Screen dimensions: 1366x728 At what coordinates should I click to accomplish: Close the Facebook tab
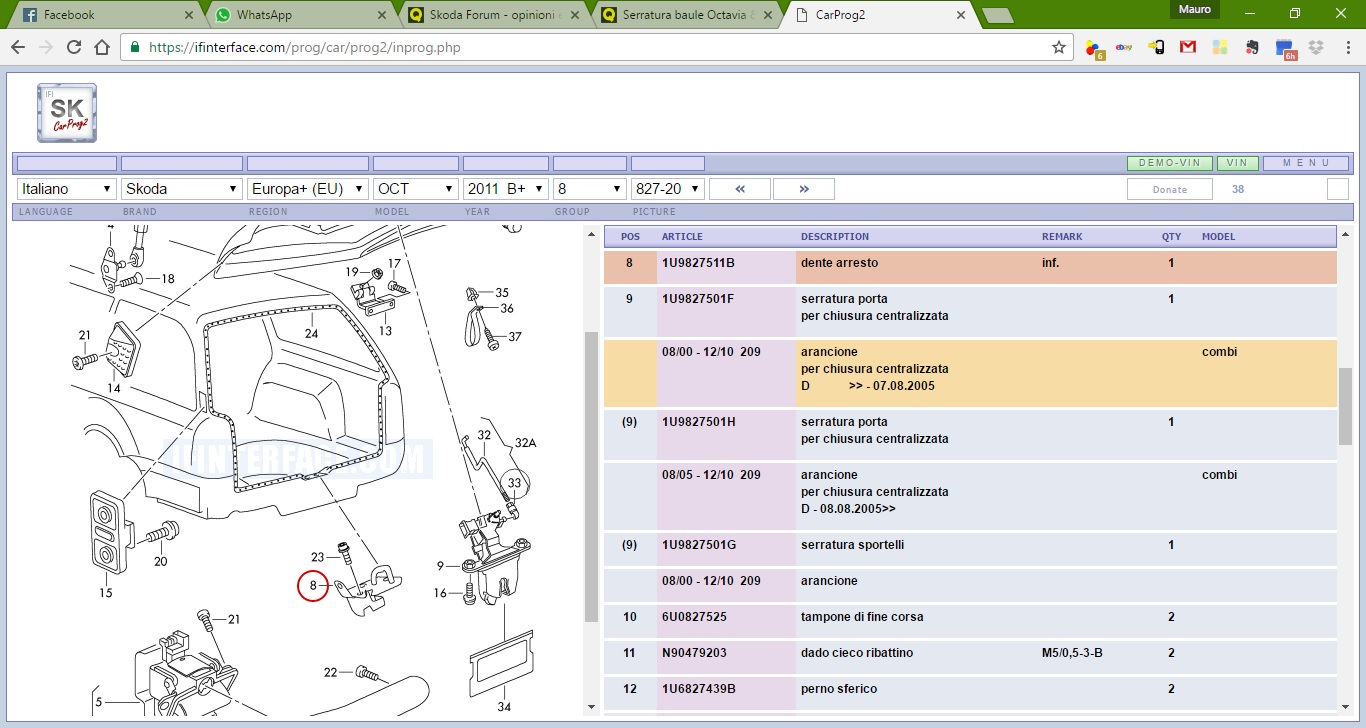(190, 15)
